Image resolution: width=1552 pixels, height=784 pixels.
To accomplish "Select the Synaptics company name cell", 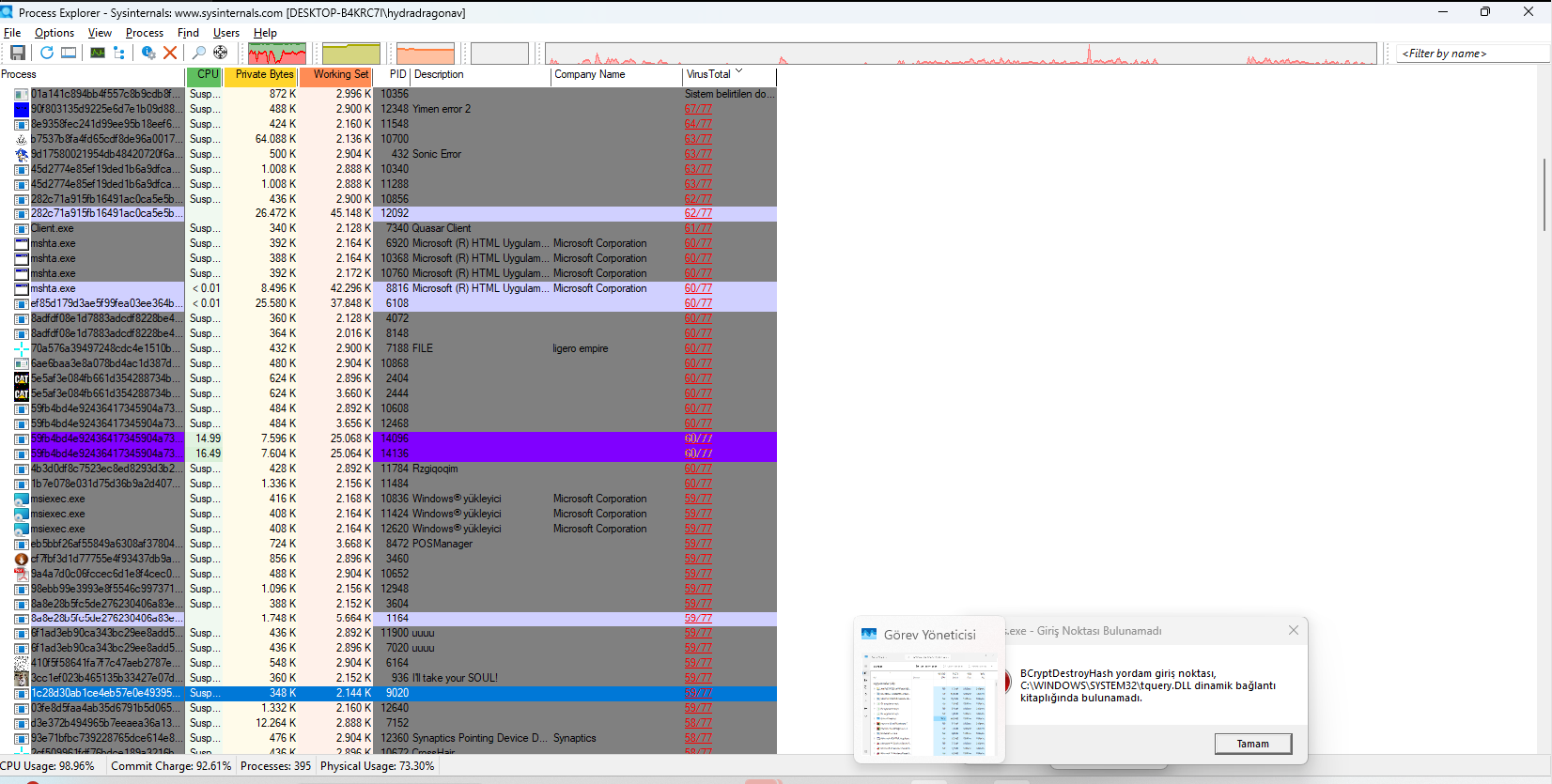I will 575,738.
